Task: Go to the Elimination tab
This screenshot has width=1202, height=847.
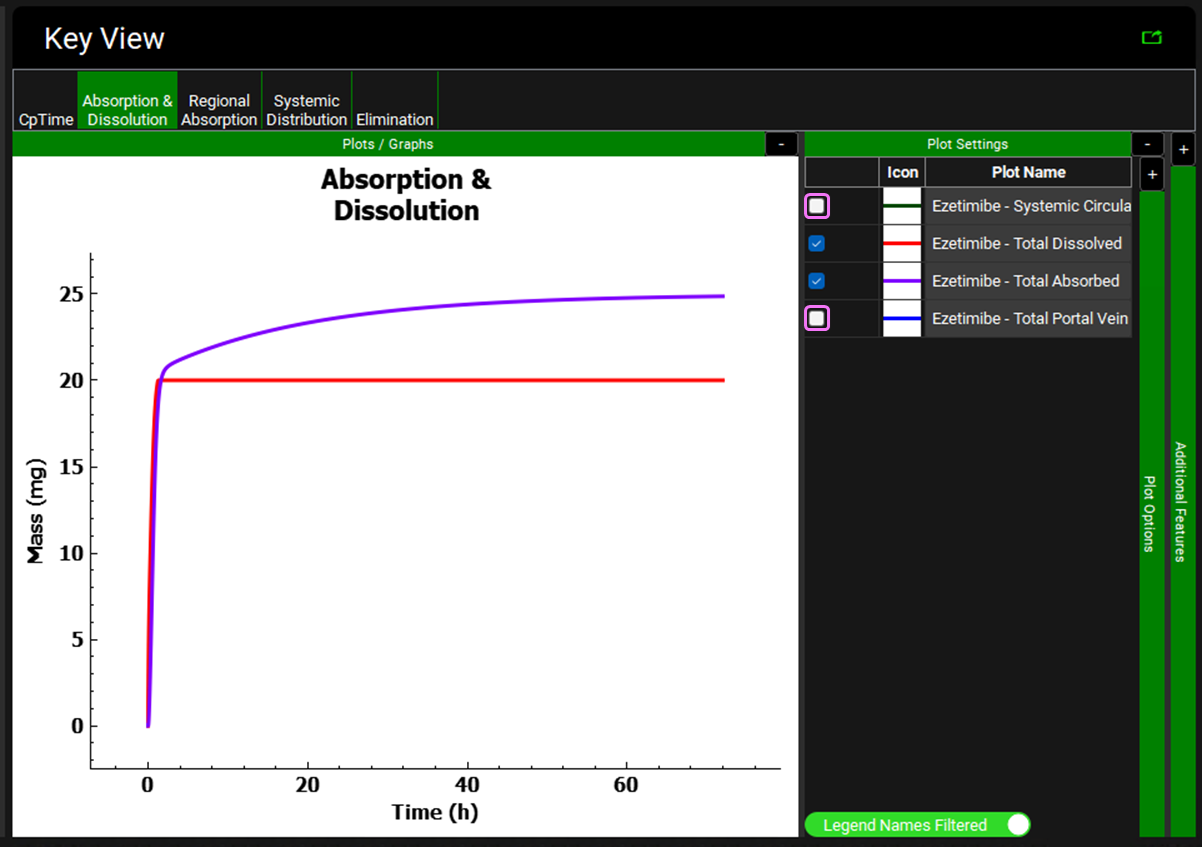Action: pyautogui.click(x=395, y=119)
